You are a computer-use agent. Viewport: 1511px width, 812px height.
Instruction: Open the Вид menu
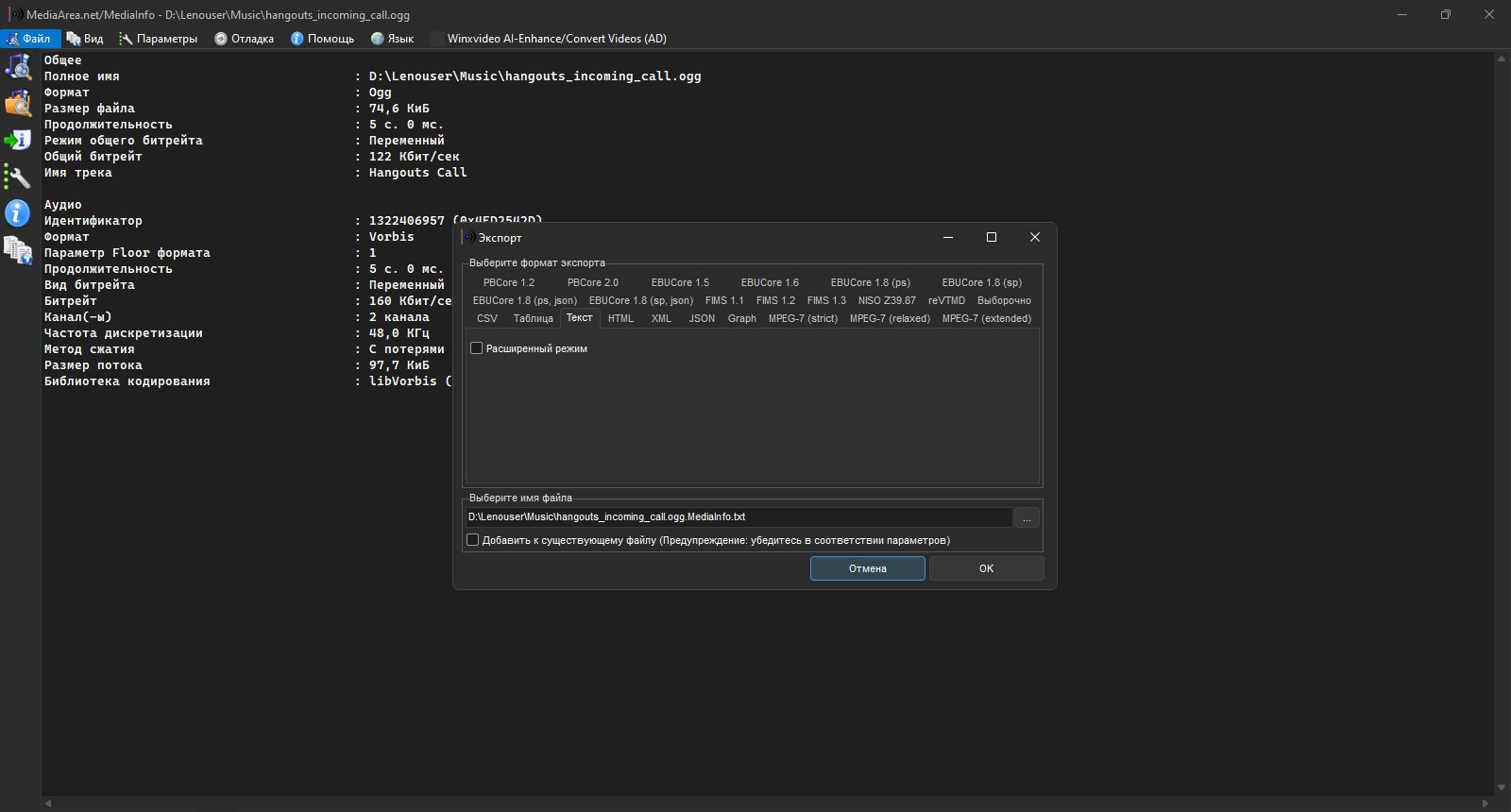coord(85,39)
